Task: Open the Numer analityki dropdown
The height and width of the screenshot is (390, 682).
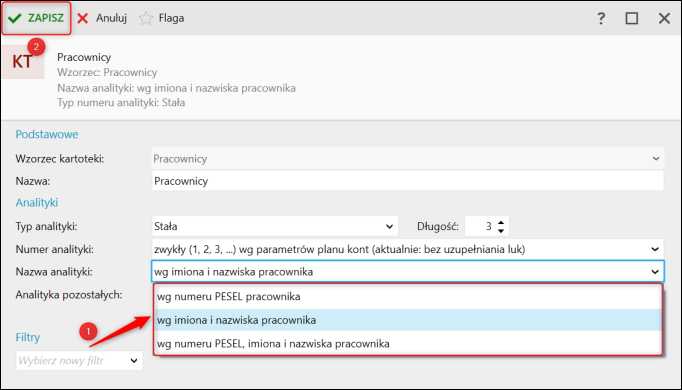Action: pyautogui.click(x=655, y=249)
